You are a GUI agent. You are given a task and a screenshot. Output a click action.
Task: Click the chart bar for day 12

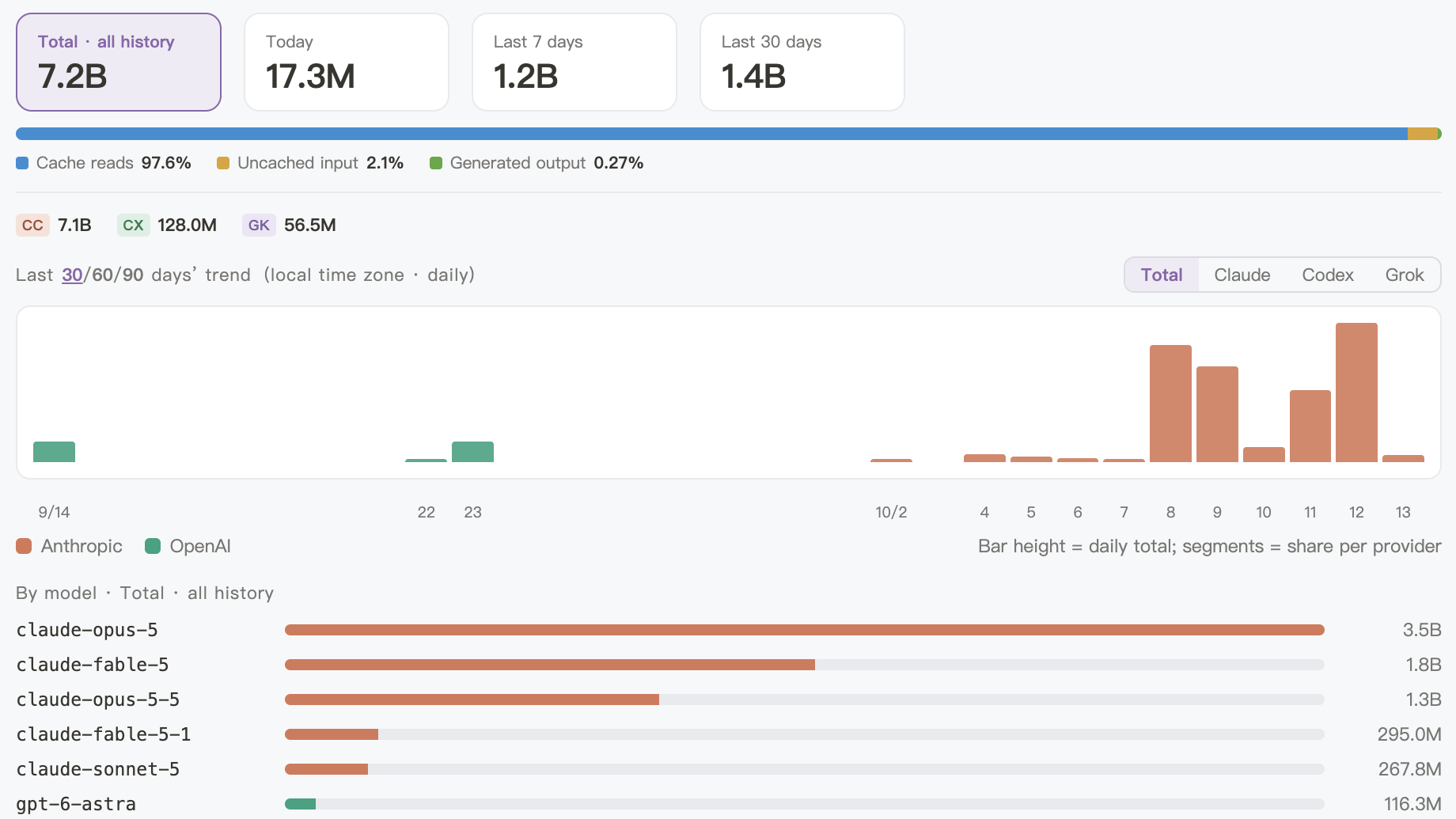tap(1356, 392)
